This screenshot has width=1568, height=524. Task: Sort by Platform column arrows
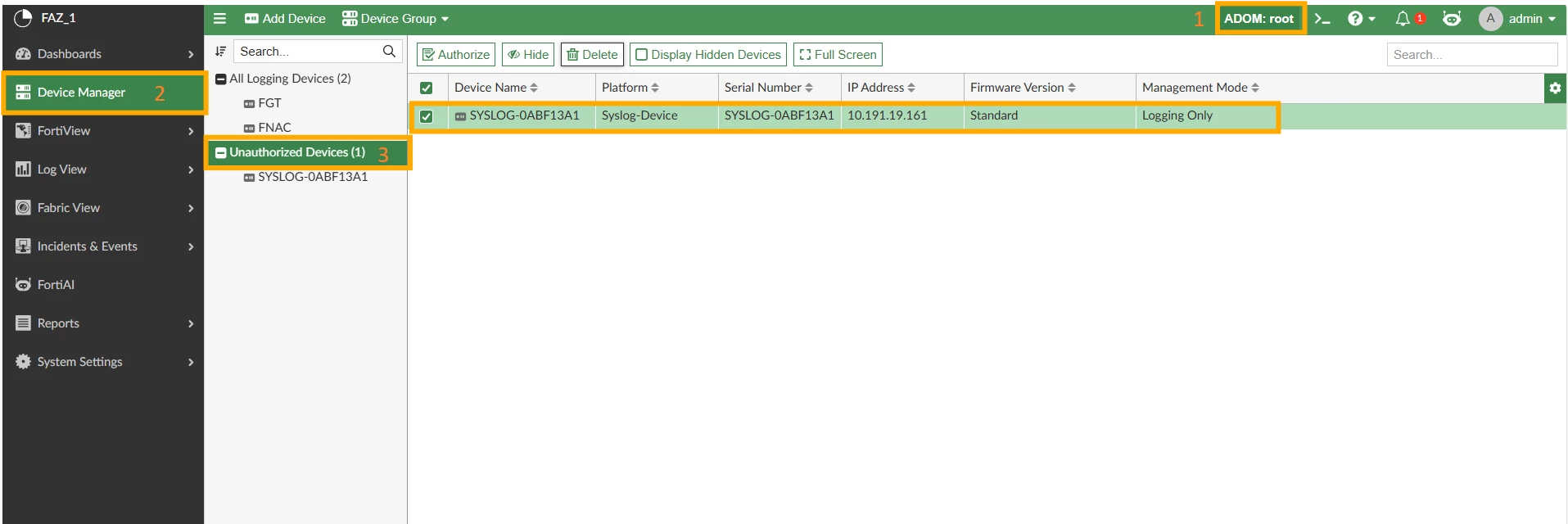(655, 88)
